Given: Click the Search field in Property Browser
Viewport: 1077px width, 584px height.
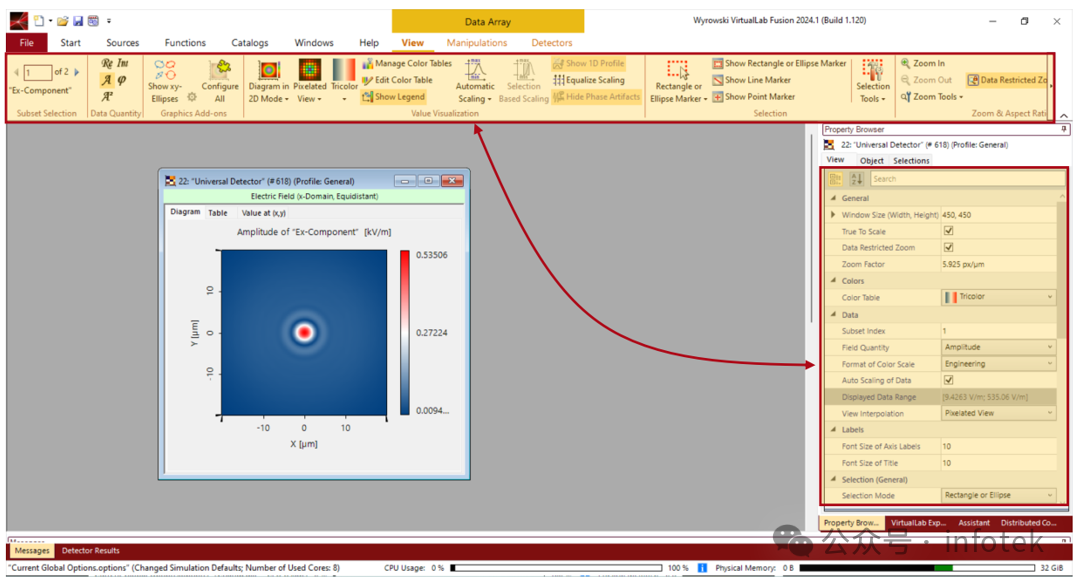Looking at the screenshot, I should 967,179.
